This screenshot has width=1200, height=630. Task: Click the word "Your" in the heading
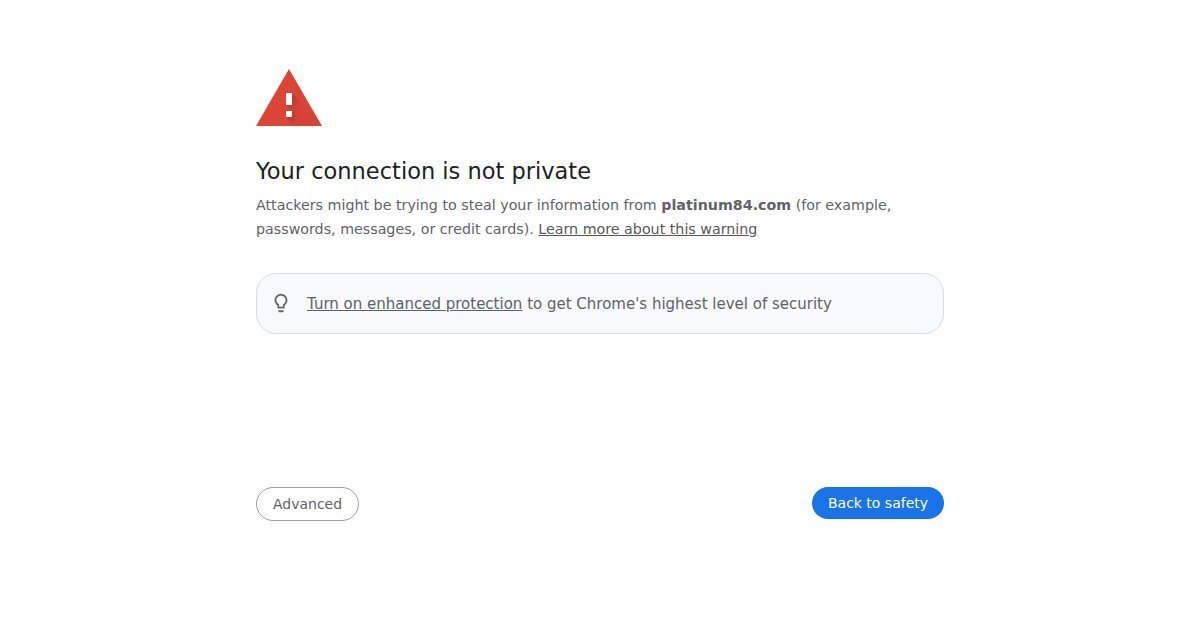pyautogui.click(x=279, y=171)
